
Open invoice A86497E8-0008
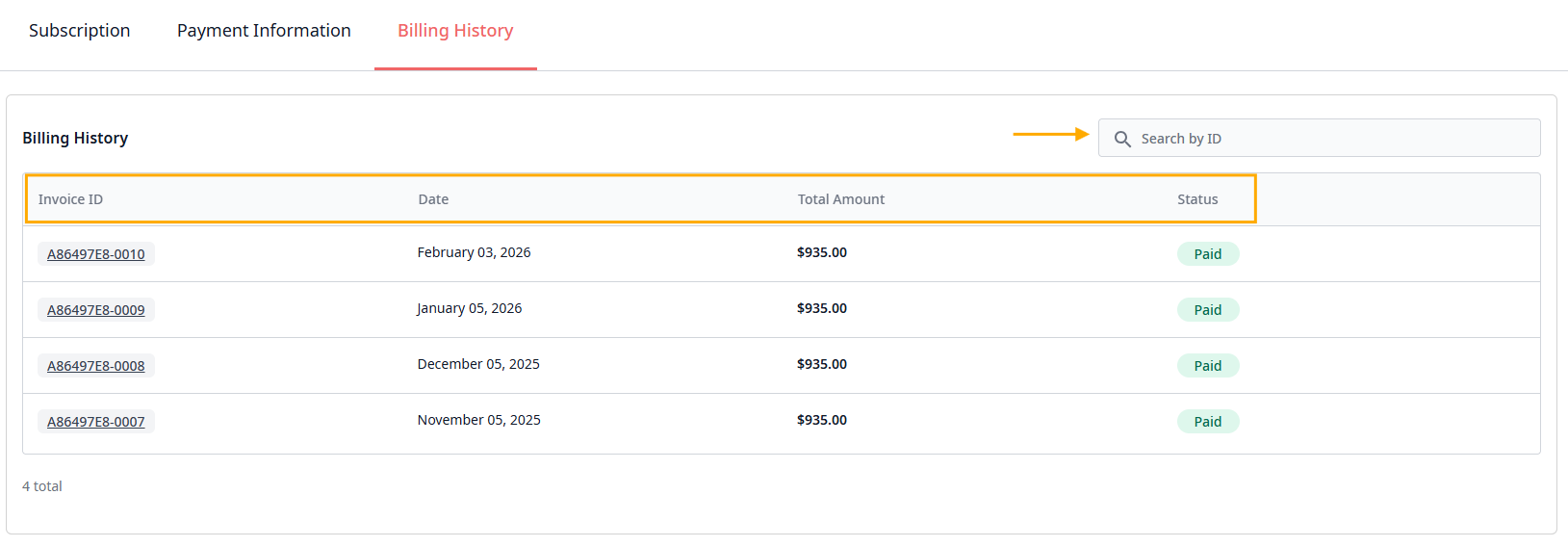click(96, 366)
